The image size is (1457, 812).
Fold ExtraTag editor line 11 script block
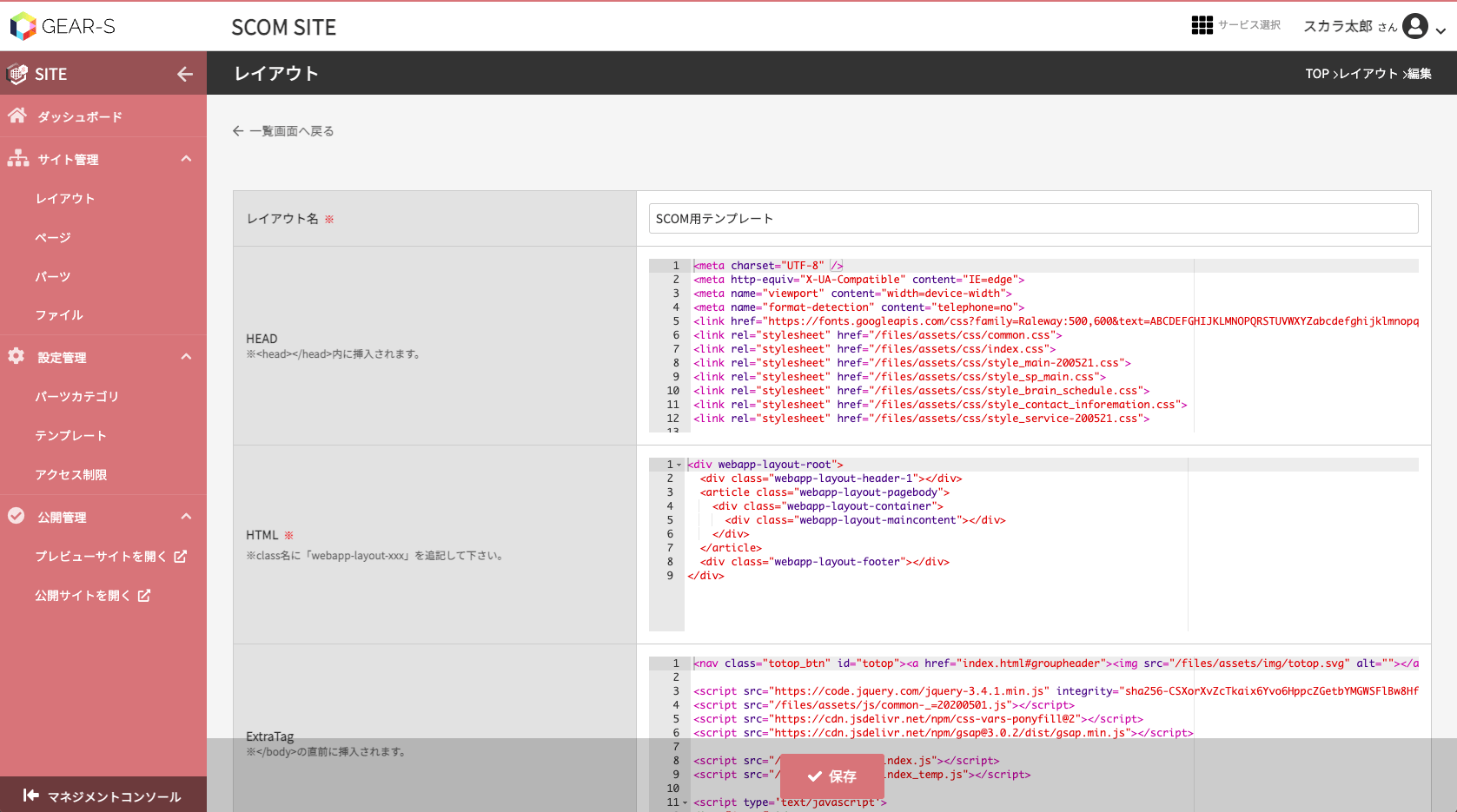tap(685, 803)
